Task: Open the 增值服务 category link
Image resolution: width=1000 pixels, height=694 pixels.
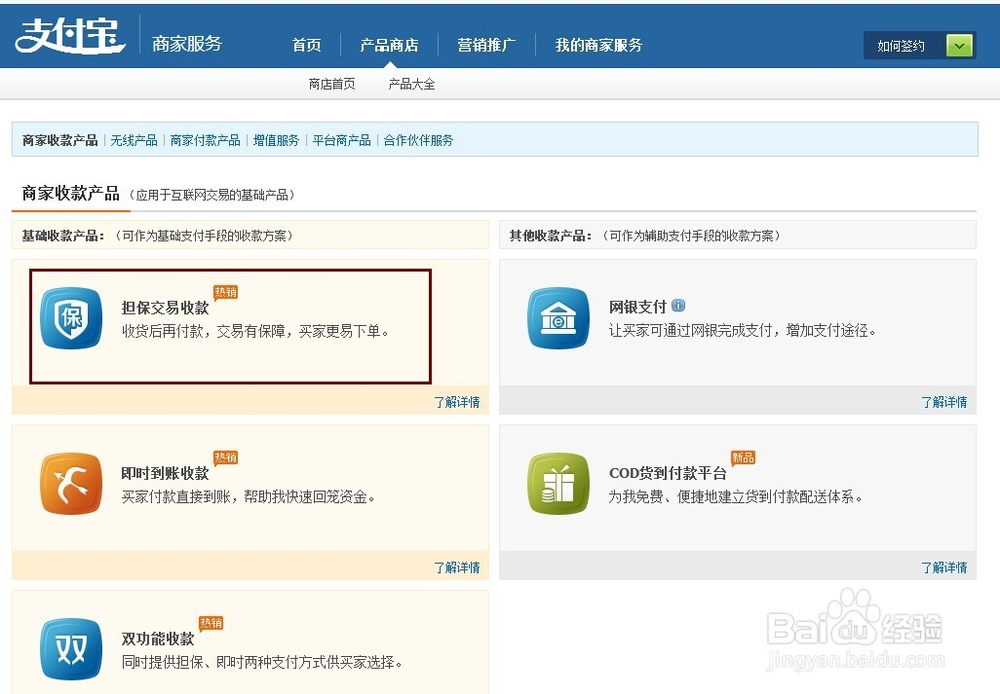Action: pos(276,140)
